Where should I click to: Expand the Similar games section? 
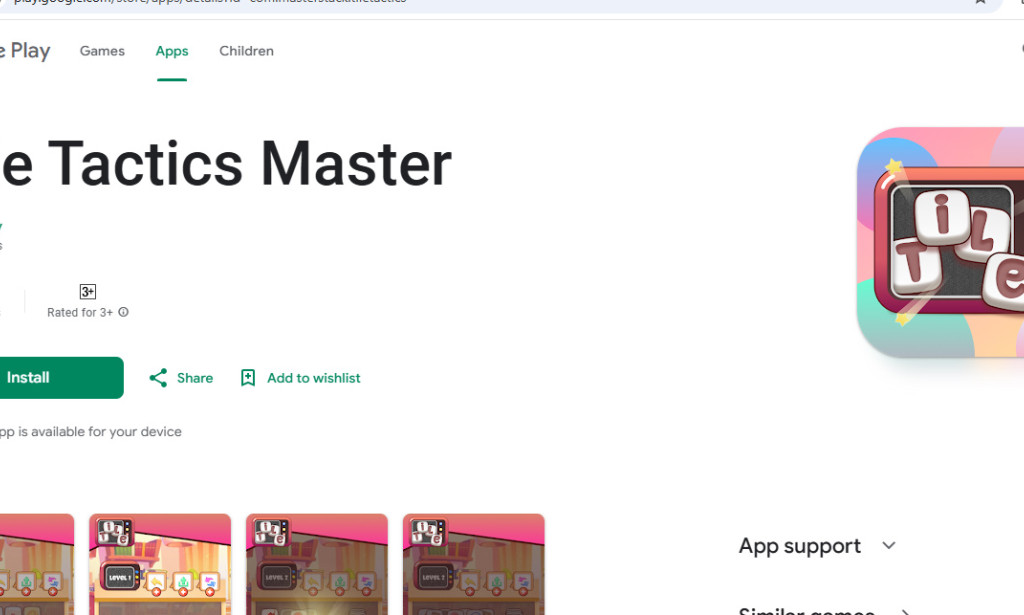pos(805,610)
